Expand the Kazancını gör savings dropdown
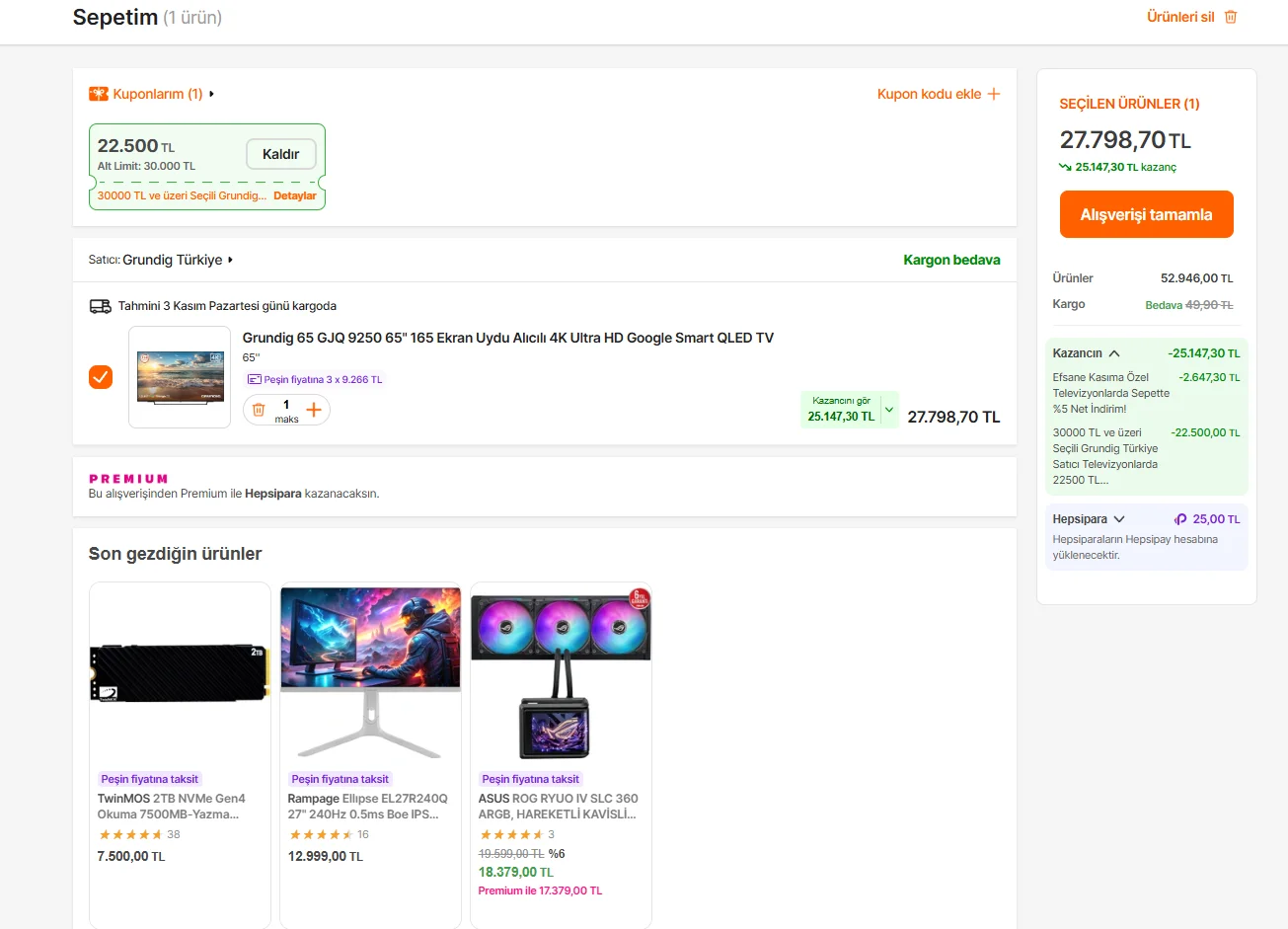 [889, 410]
